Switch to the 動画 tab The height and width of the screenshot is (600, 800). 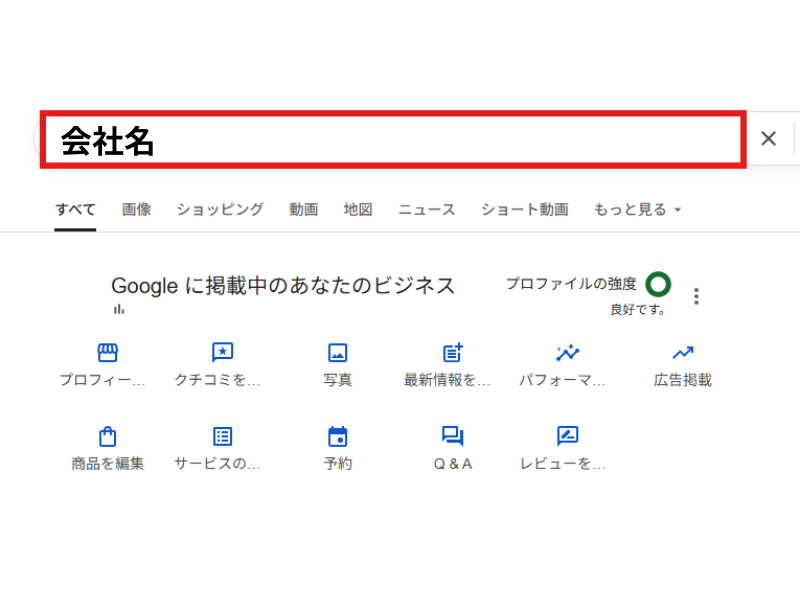(x=304, y=209)
